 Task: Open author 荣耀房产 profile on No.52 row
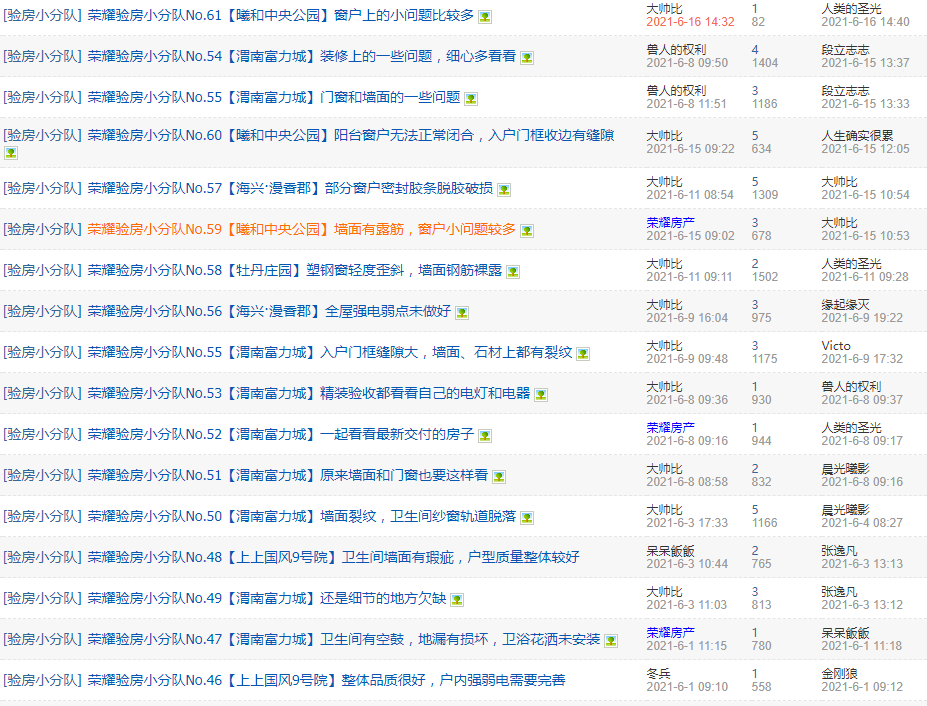click(x=670, y=427)
